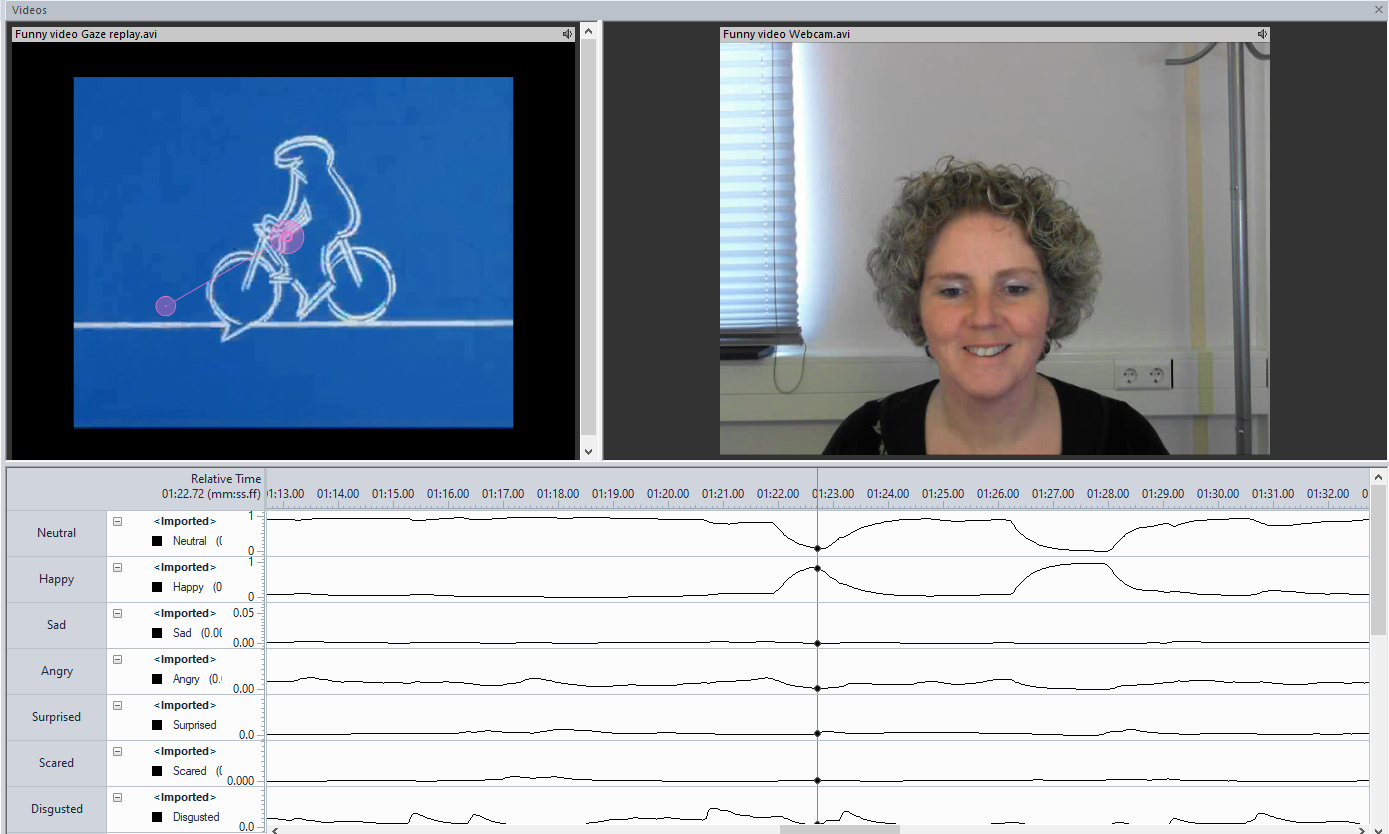Collapse the Scared Imported group
The image size is (1389, 834).
pos(117,751)
